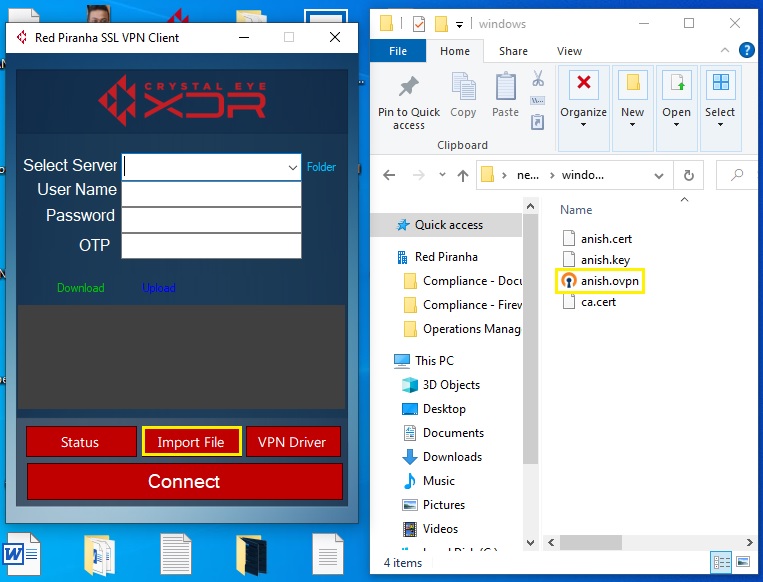Switch to the Home ribbon tab
This screenshot has height=582, width=763.
455,51
